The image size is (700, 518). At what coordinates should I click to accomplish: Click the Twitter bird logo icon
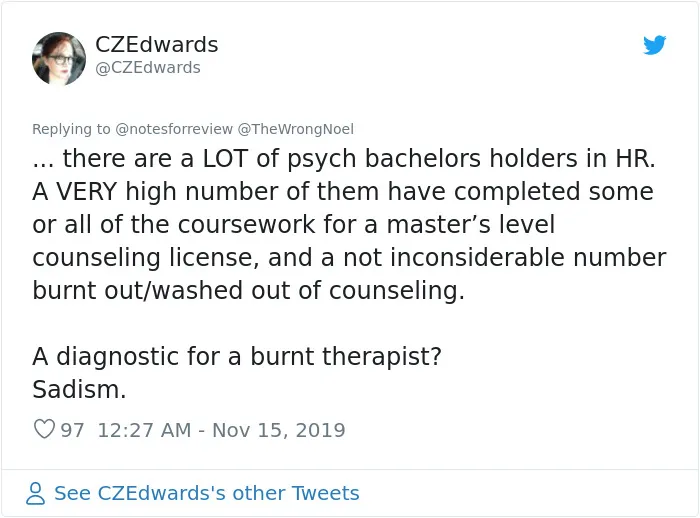654,45
